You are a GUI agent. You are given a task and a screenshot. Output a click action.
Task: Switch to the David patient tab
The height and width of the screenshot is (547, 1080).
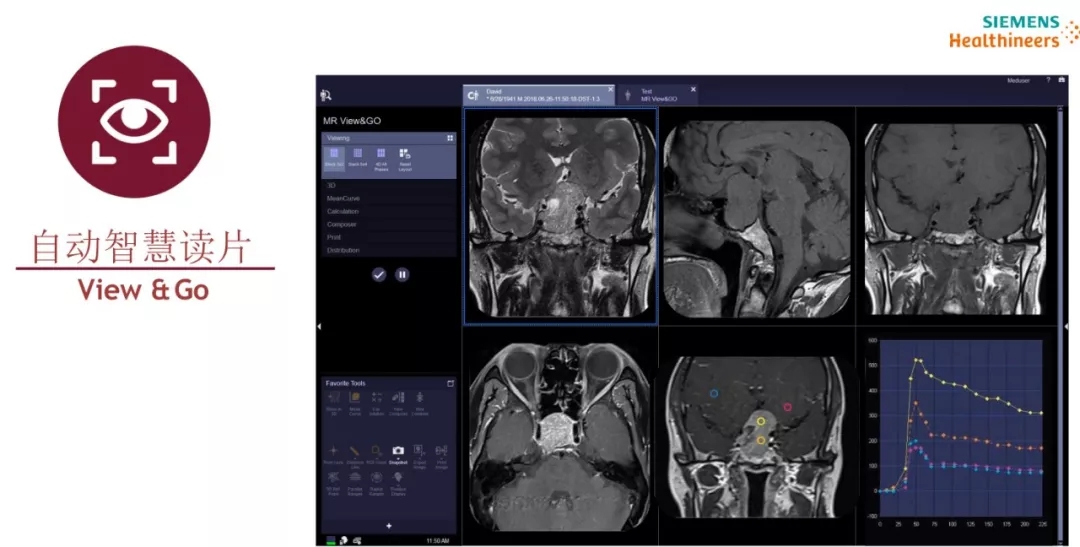pyautogui.click(x=539, y=95)
